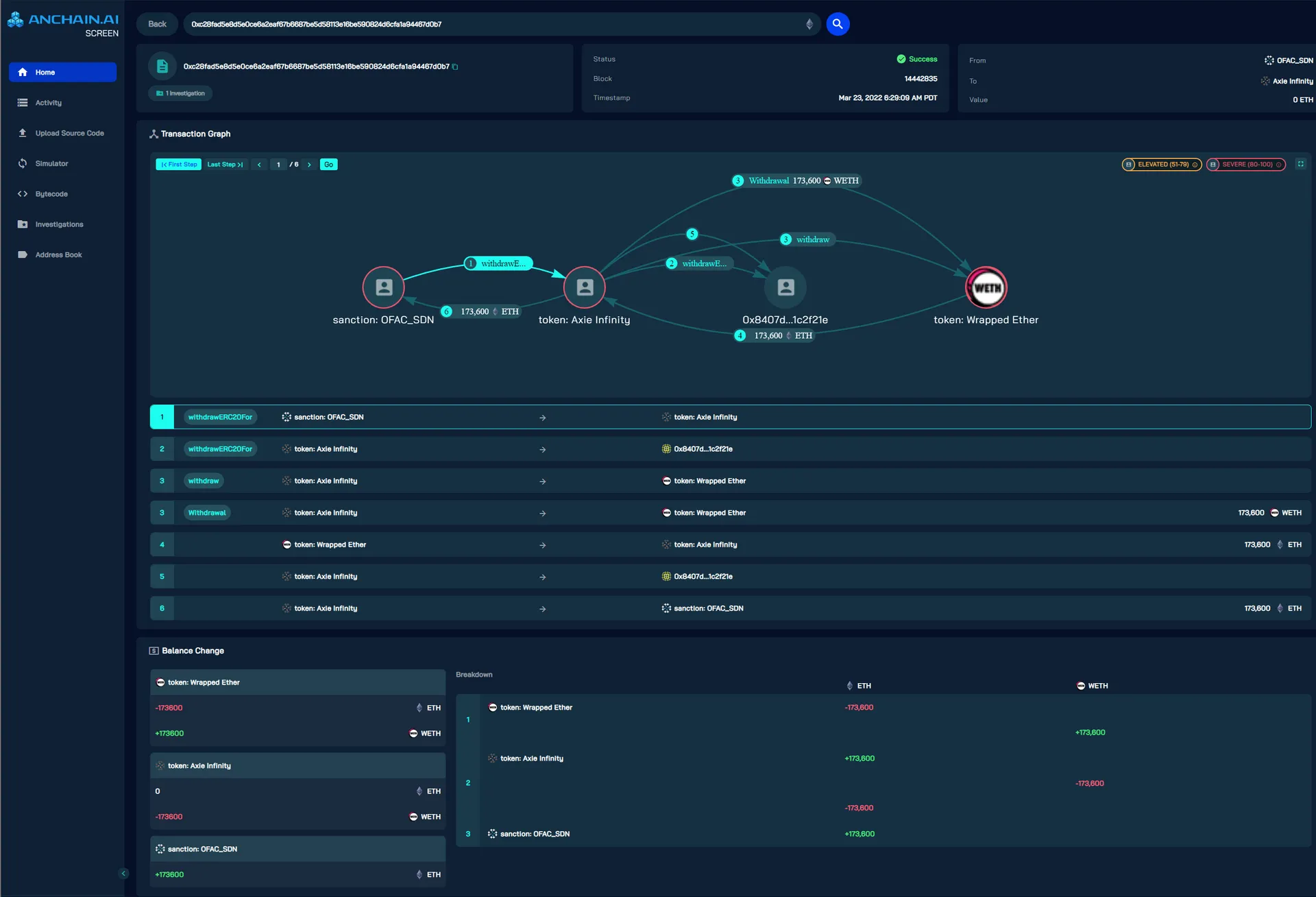Click the step 5 edge marker
The image size is (1316, 897).
click(692, 234)
